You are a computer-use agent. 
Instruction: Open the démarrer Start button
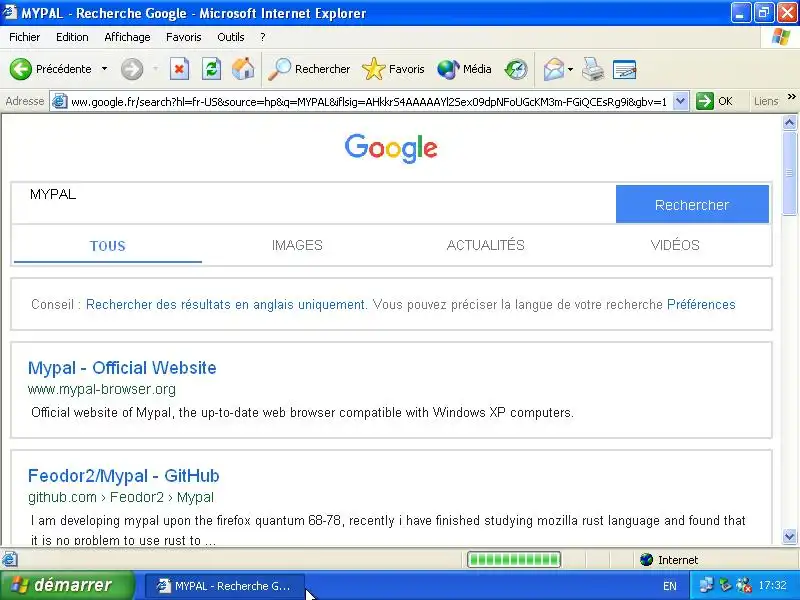67,585
